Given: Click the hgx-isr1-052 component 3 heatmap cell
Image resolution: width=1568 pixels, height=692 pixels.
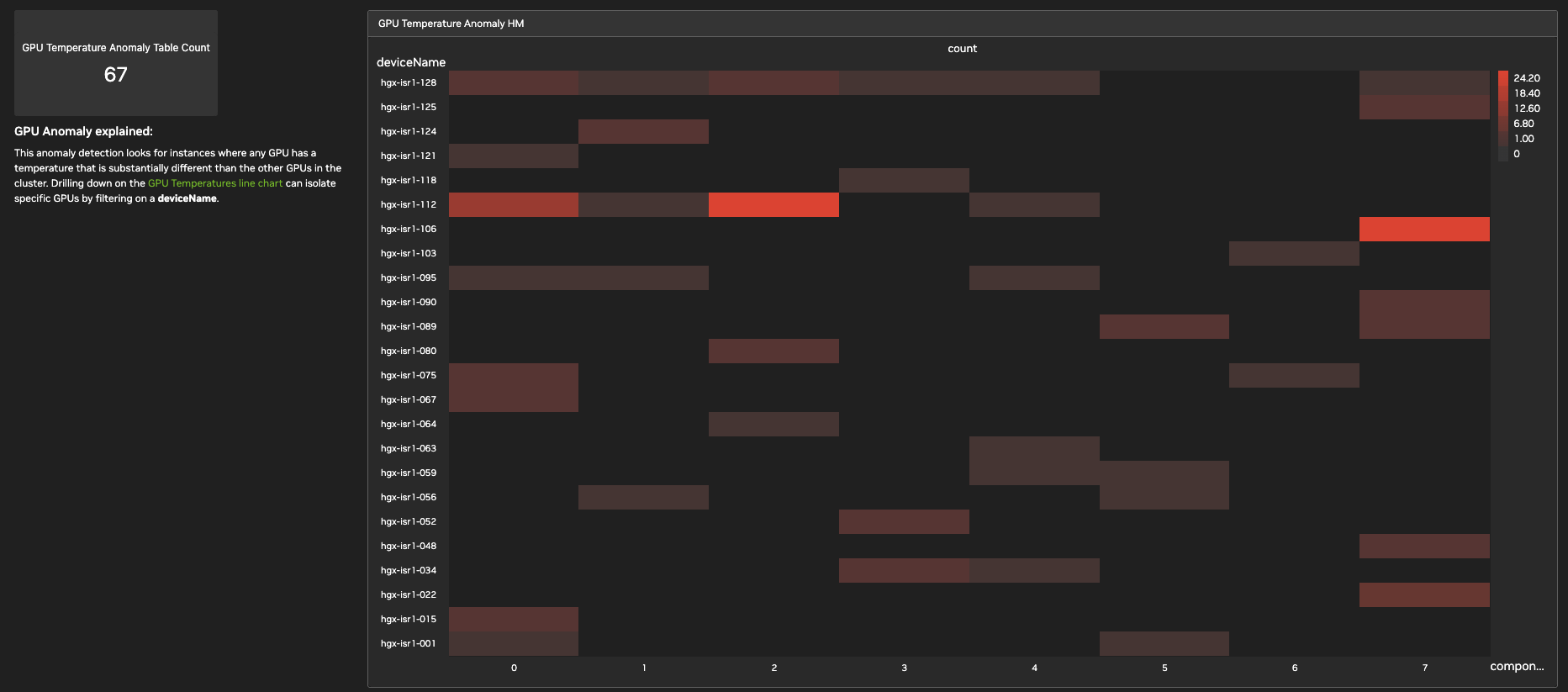Looking at the screenshot, I should (904, 521).
